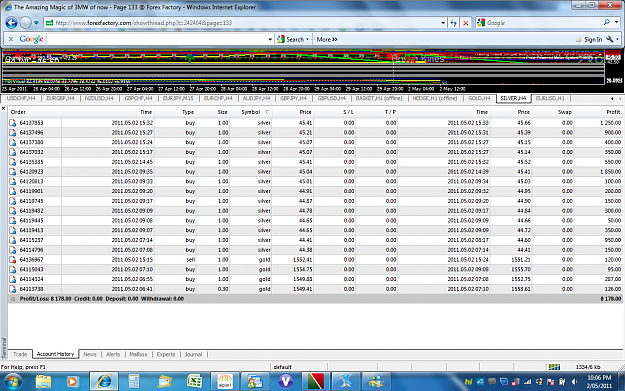This screenshot has width=625, height=391.
Task: Switch to EURUSD,H1 chart tab
Action: (x=550, y=98)
